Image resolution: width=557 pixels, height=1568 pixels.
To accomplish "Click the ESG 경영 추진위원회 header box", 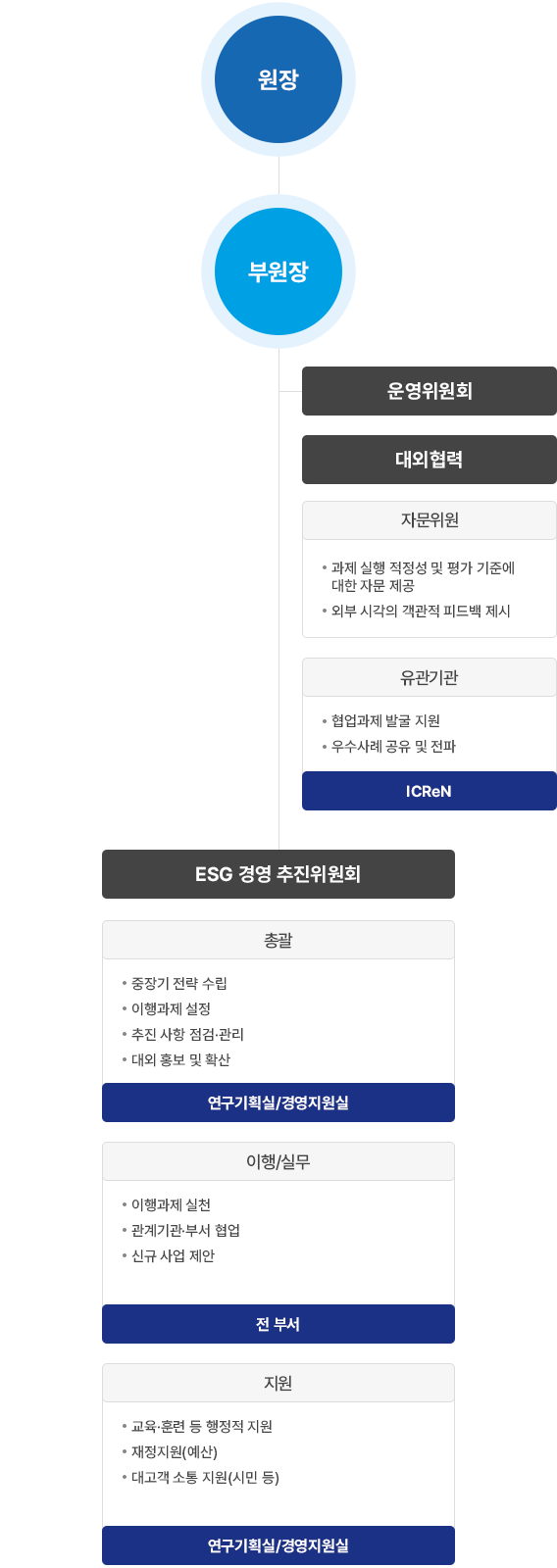I will click(x=278, y=874).
